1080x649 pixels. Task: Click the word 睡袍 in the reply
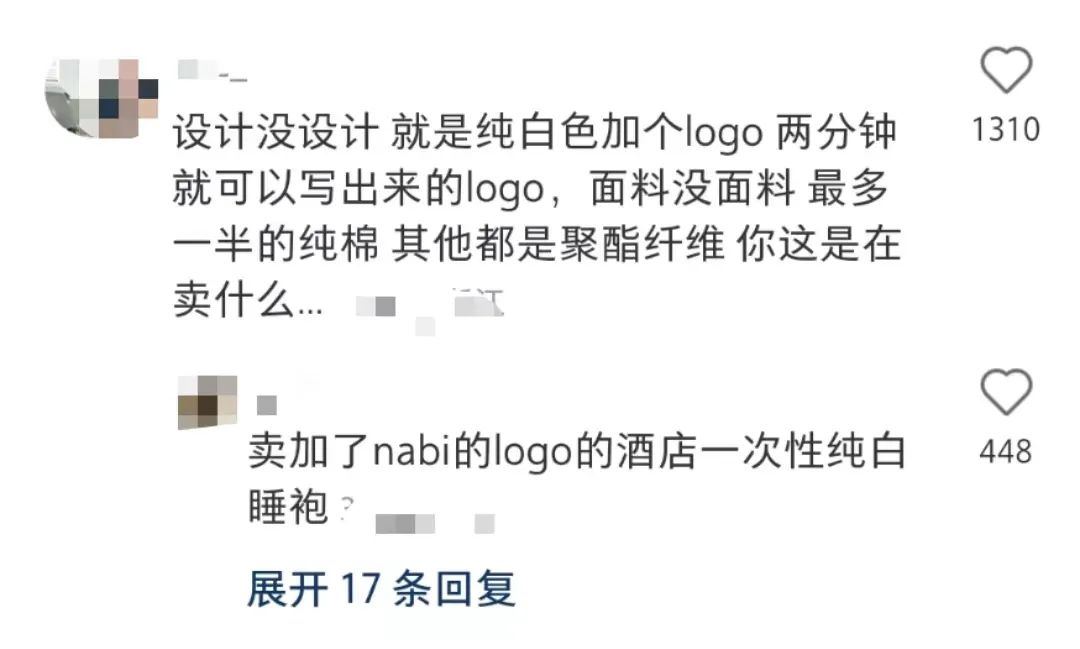(x=288, y=508)
